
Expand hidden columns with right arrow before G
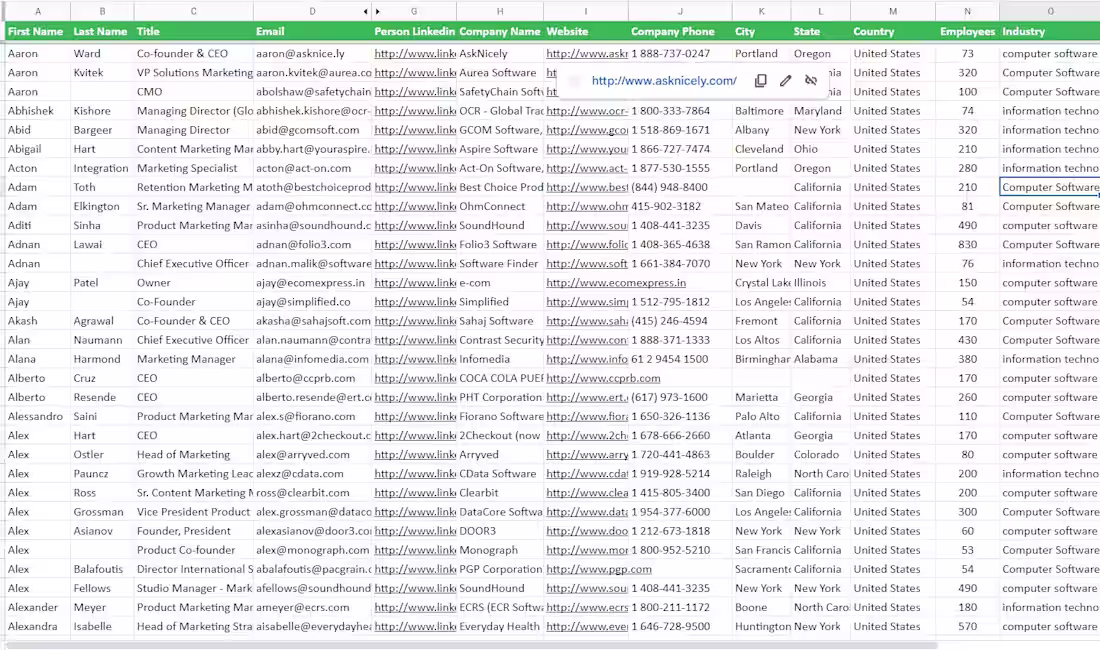(x=377, y=11)
